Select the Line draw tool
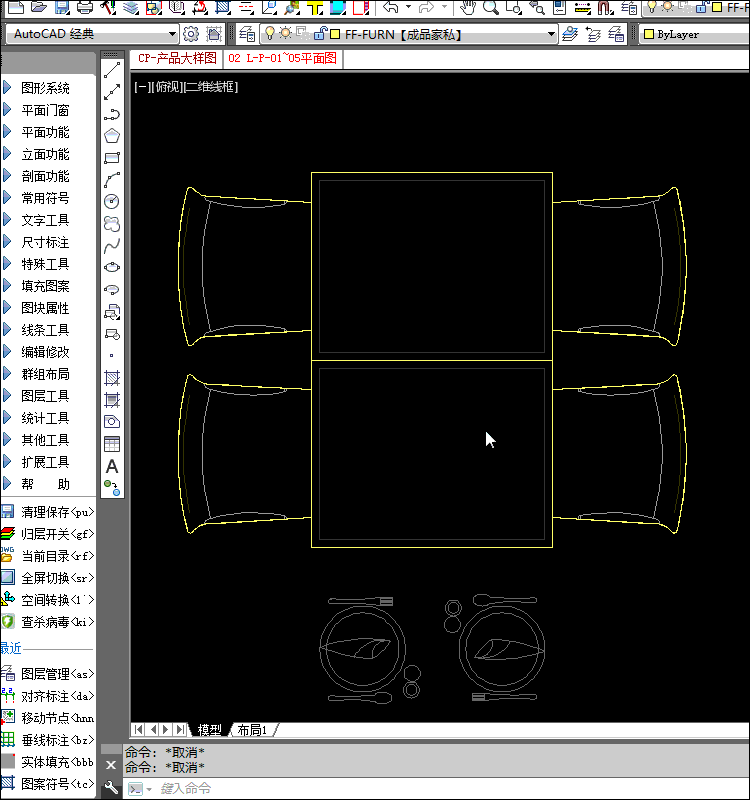This screenshot has height=800, width=750. point(112,70)
